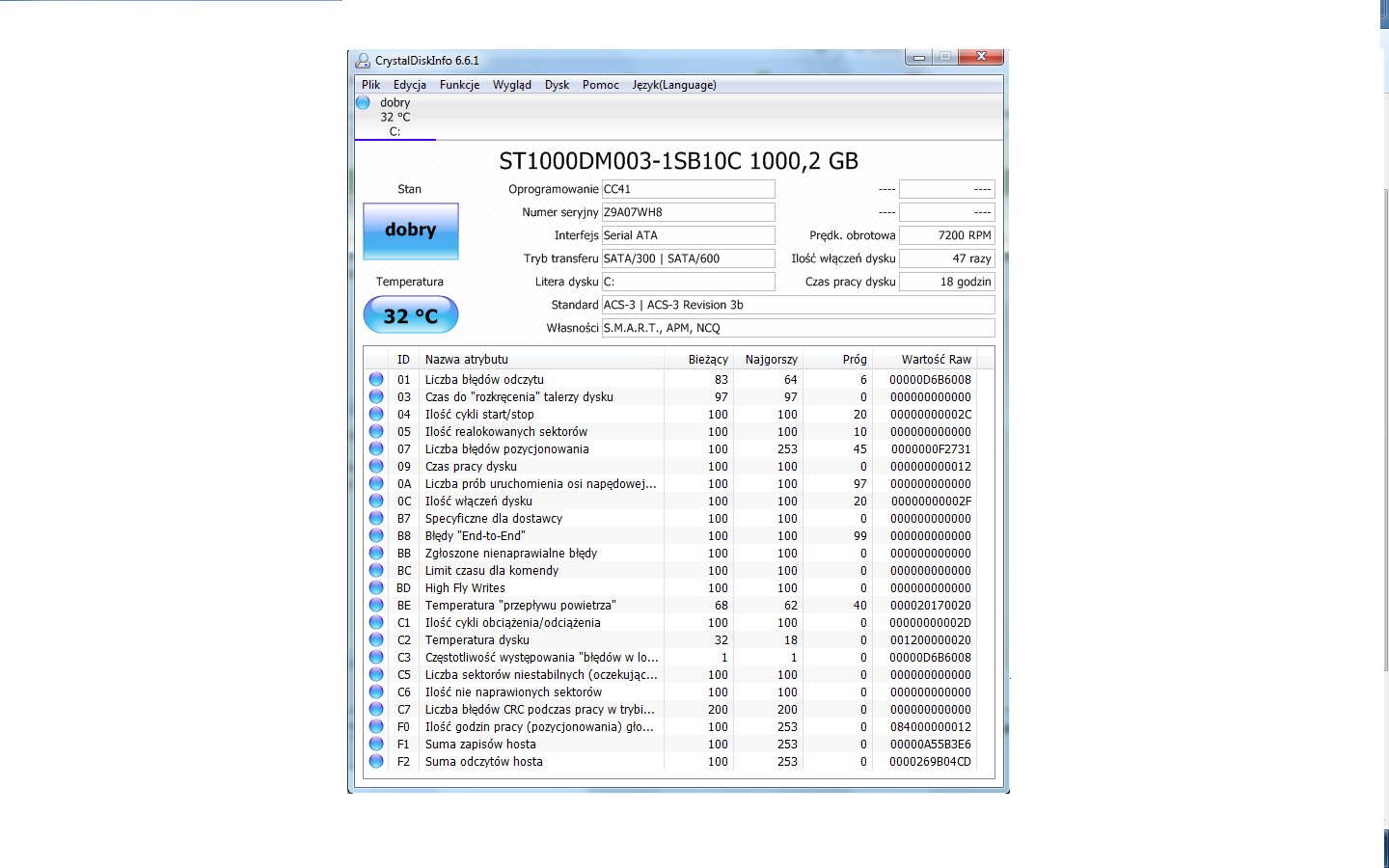This screenshot has width=1389, height=868.
Task: Select raw value 0000269B04CD
Action: [x=930, y=761]
